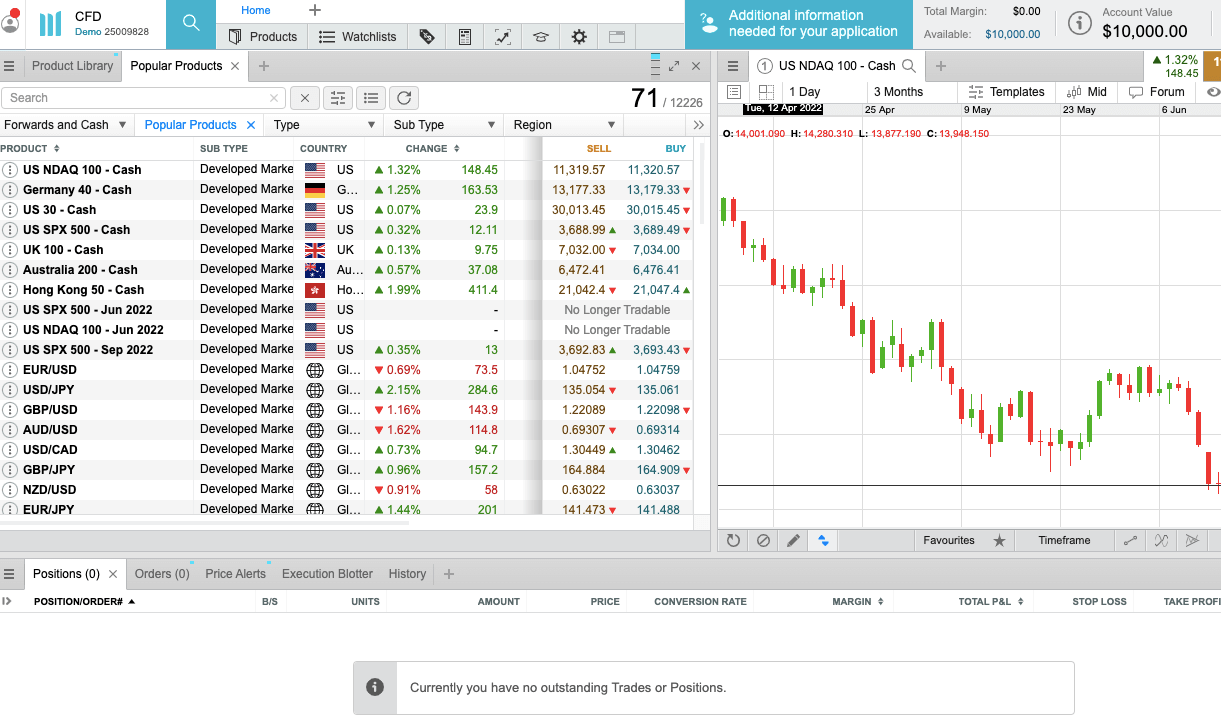The height and width of the screenshot is (720, 1221).
Task: Switch chart price type Mid
Action: pyautogui.click(x=1087, y=92)
